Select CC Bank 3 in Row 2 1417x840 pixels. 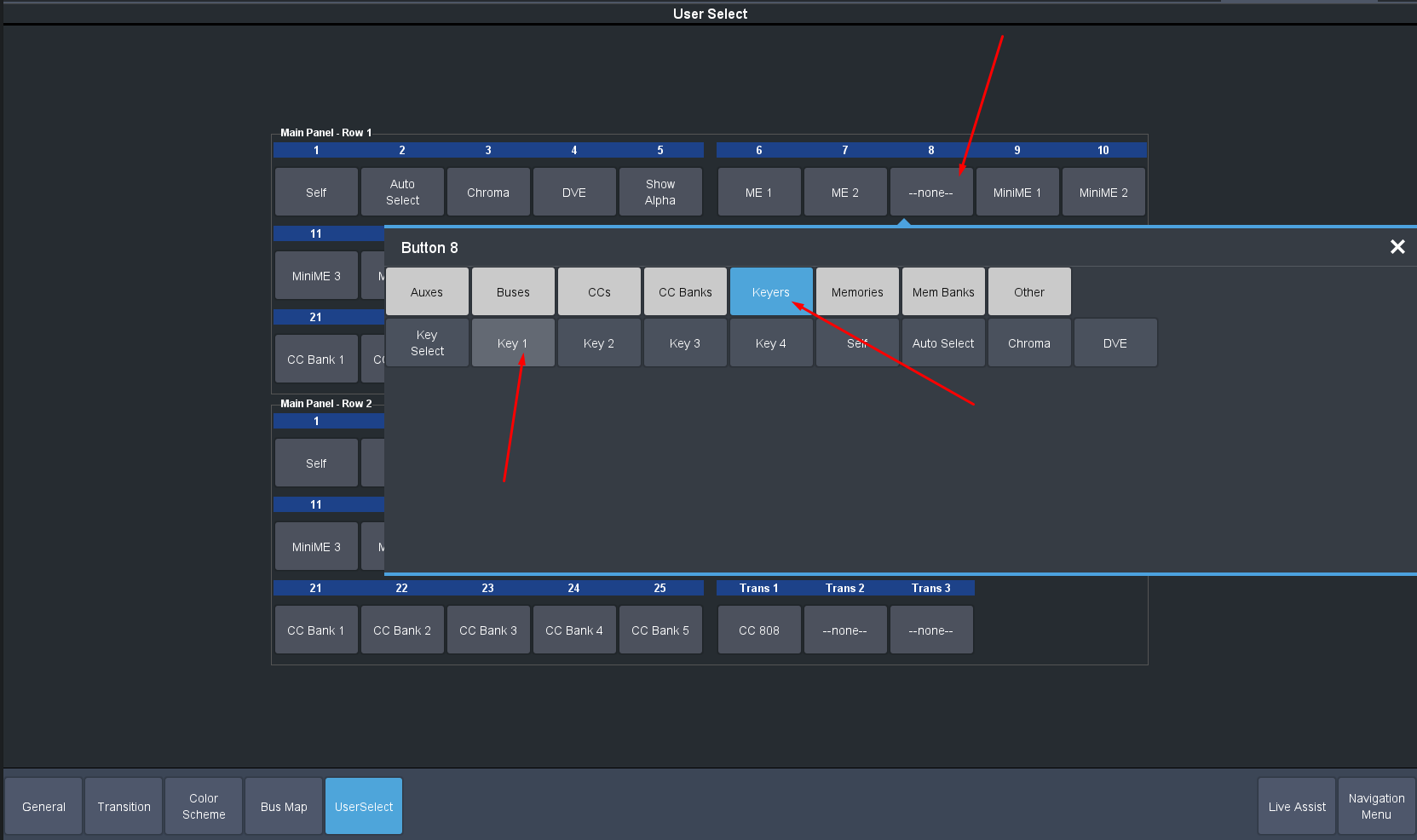487,630
